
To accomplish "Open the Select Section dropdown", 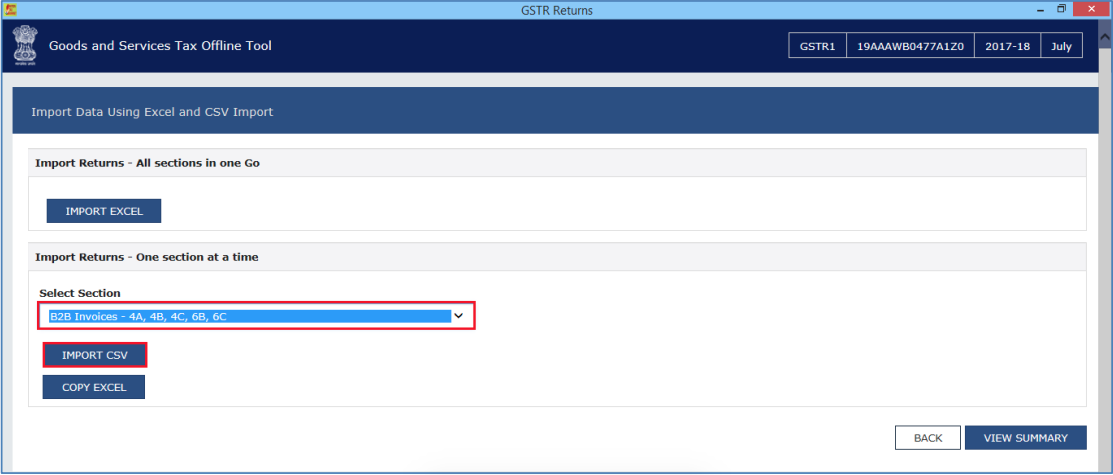I will pyautogui.click(x=256, y=316).
